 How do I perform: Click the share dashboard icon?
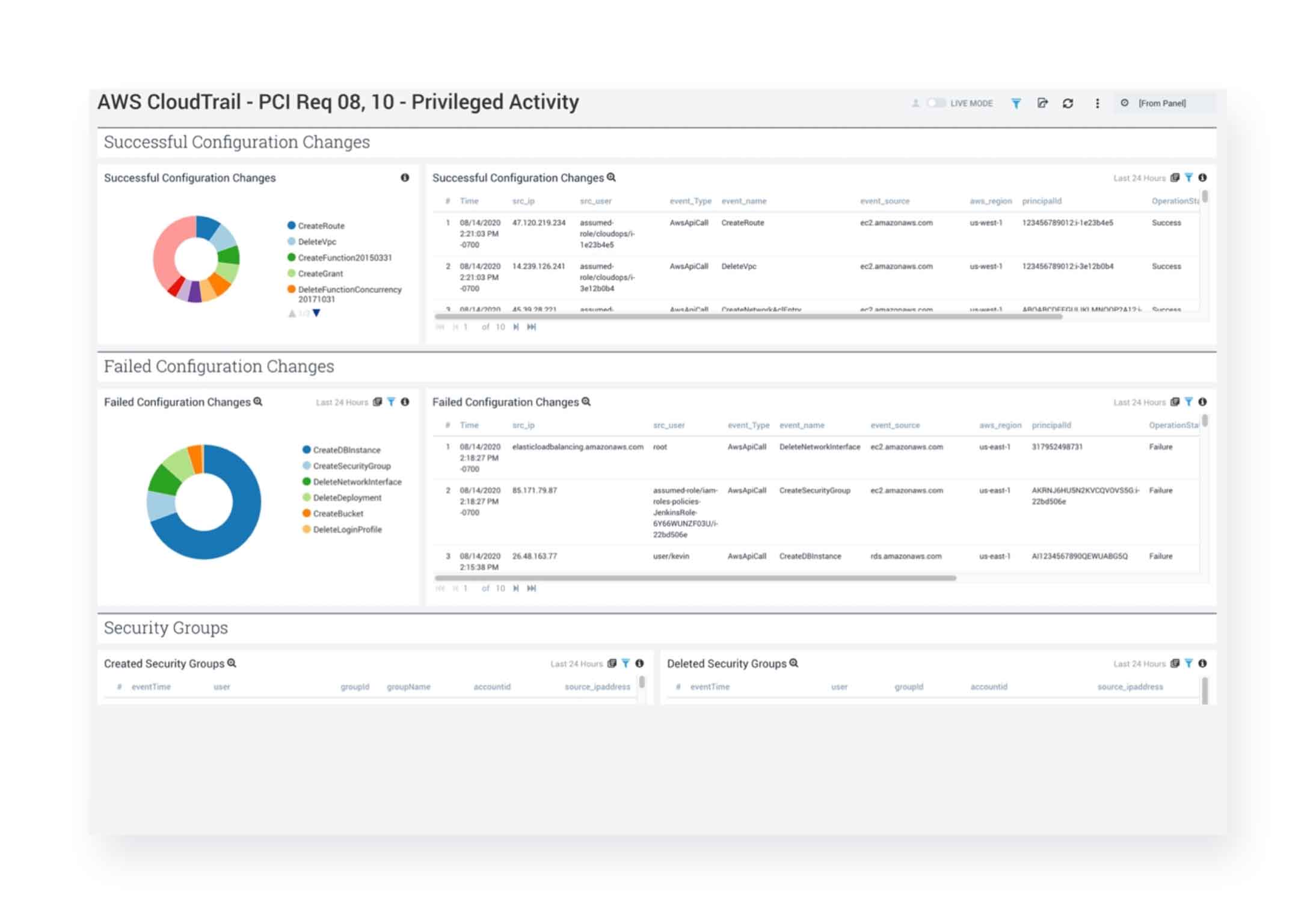(1042, 103)
